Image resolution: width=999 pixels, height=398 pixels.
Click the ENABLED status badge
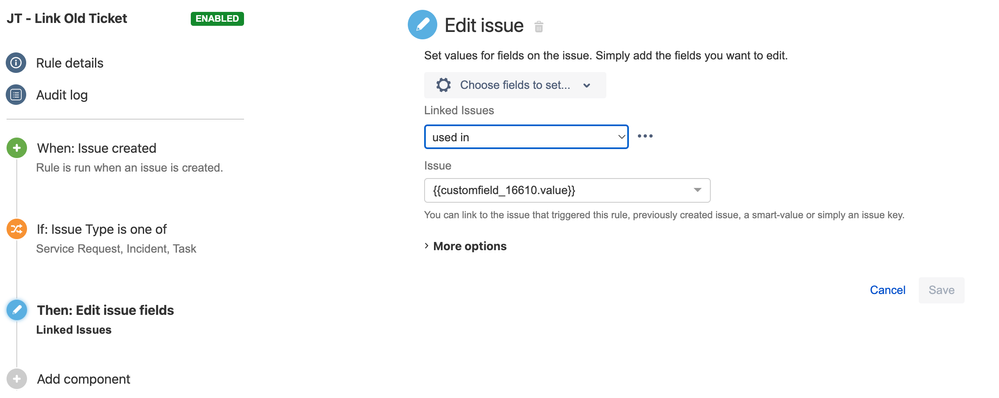point(217,18)
